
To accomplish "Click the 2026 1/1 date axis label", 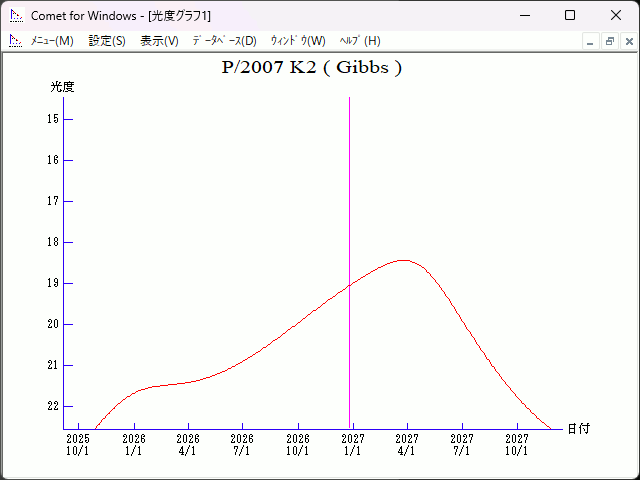I will tap(134, 444).
